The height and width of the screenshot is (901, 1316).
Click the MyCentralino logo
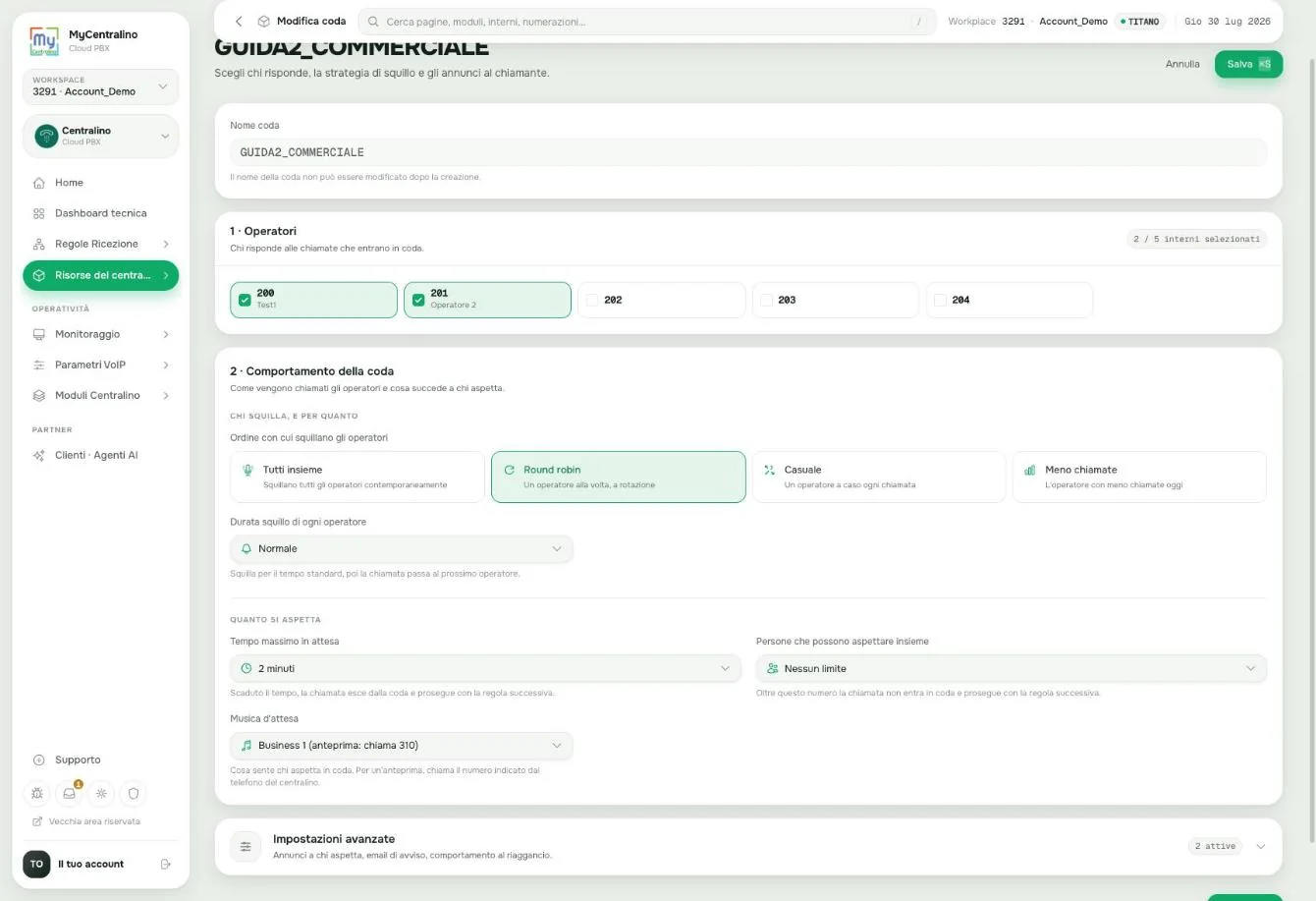coord(45,40)
